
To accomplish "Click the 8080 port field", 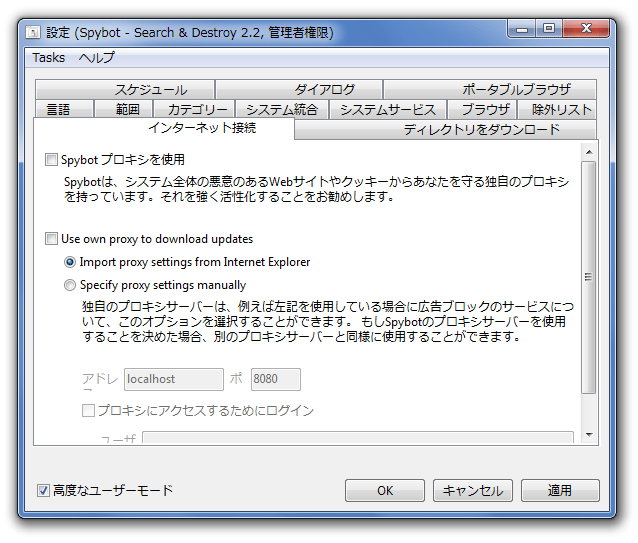I will point(276,379).
